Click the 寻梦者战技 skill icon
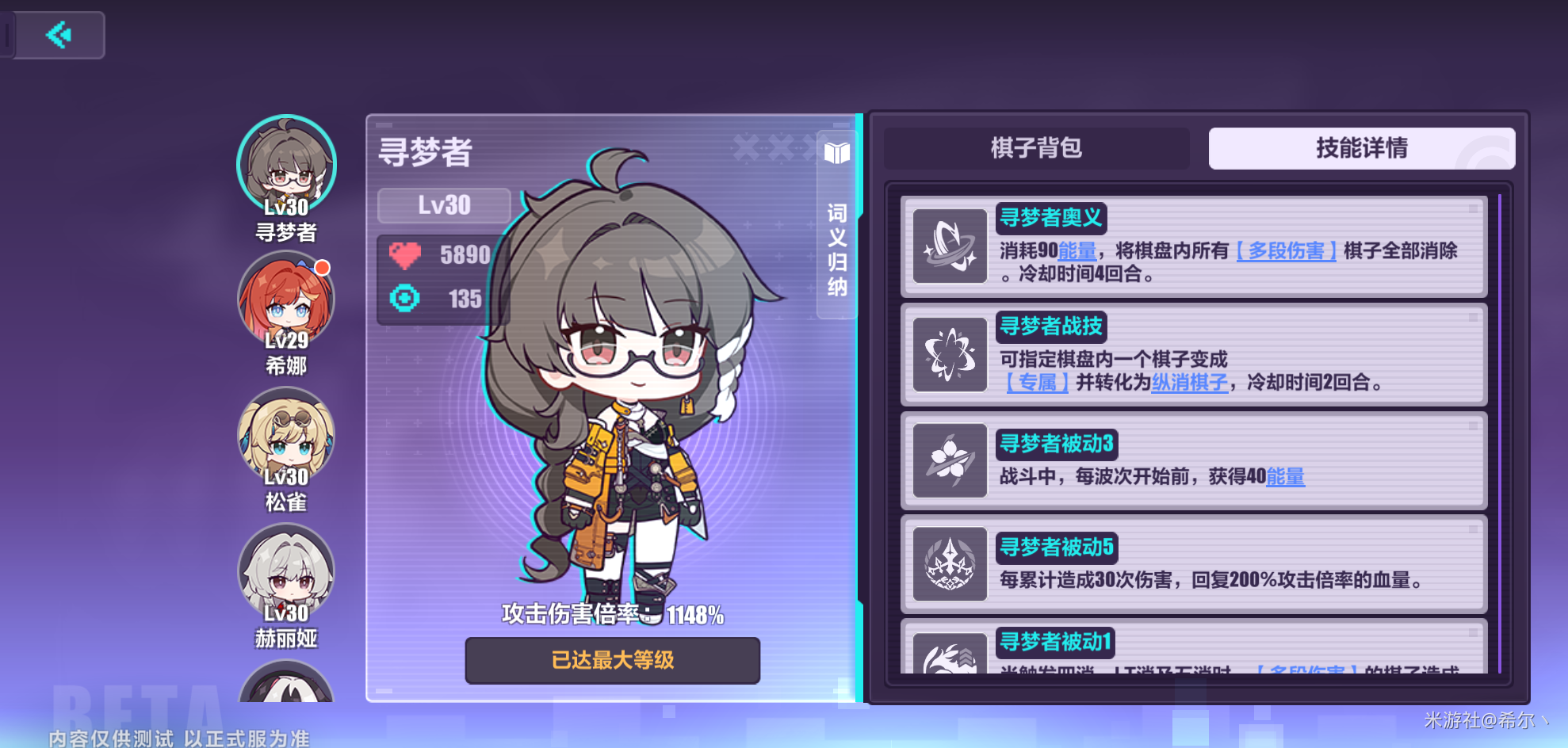Viewport: 1568px width, 748px height. coord(950,355)
